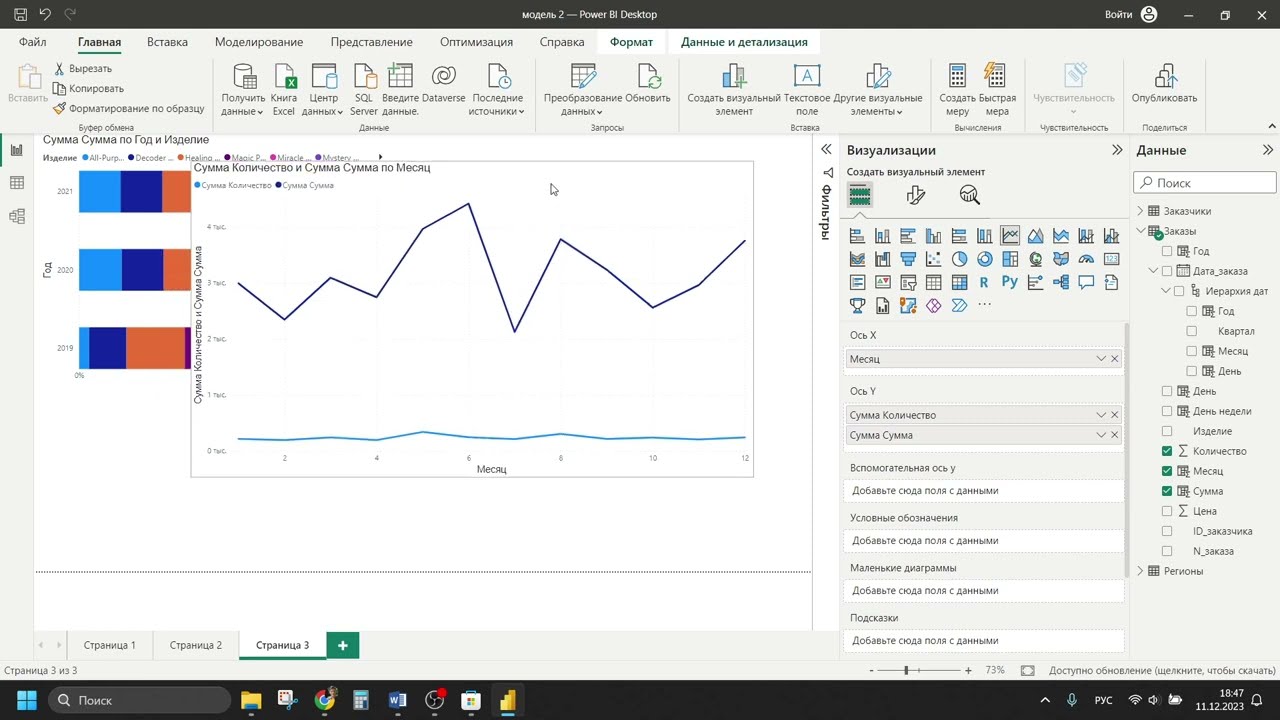Screen dimensions: 1280x720
Task: Choose the gauge visual
Action: (x=1086, y=259)
